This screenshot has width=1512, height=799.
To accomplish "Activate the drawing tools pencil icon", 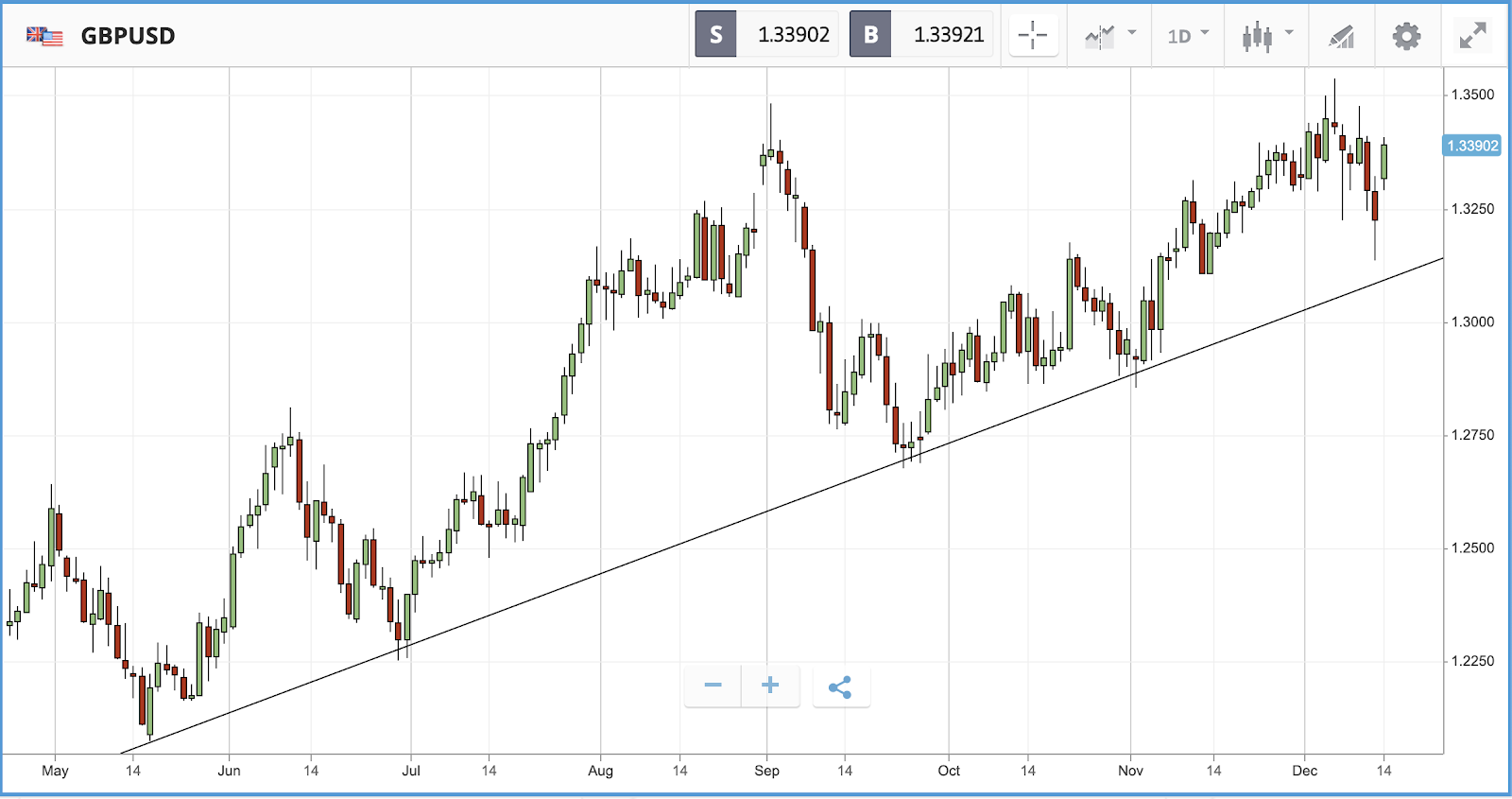I will pos(1342,37).
